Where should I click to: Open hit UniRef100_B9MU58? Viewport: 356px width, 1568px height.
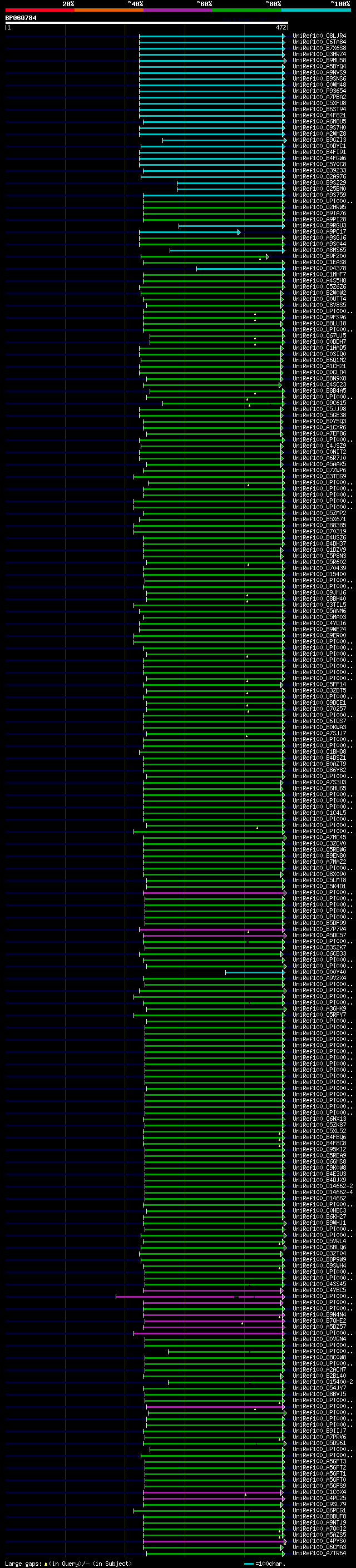pyautogui.click(x=319, y=61)
